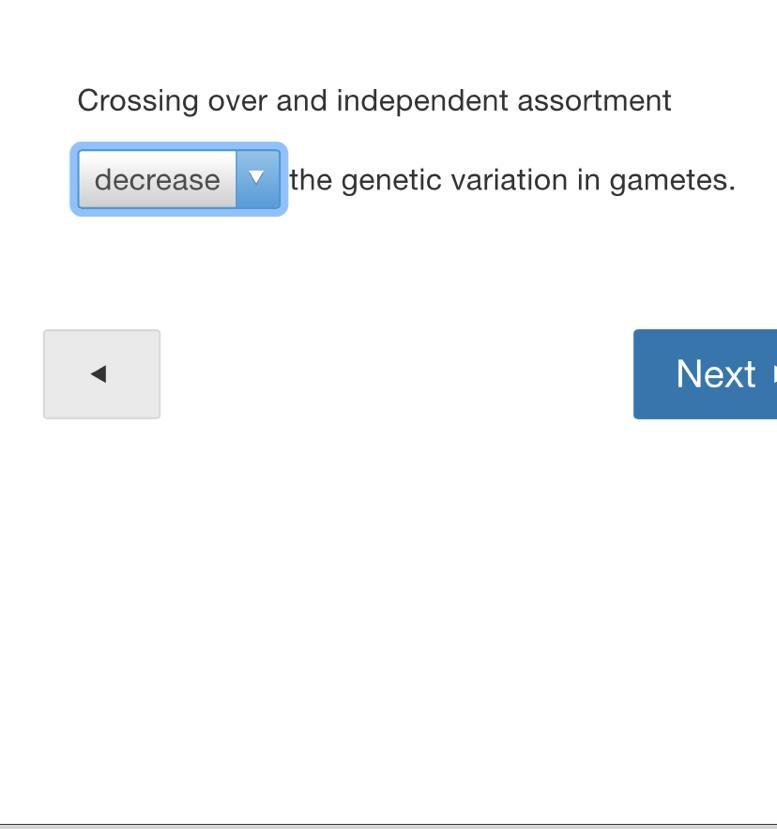777x829 pixels.
Task: Click the black left-pointing triangle icon
Action: (x=99, y=374)
